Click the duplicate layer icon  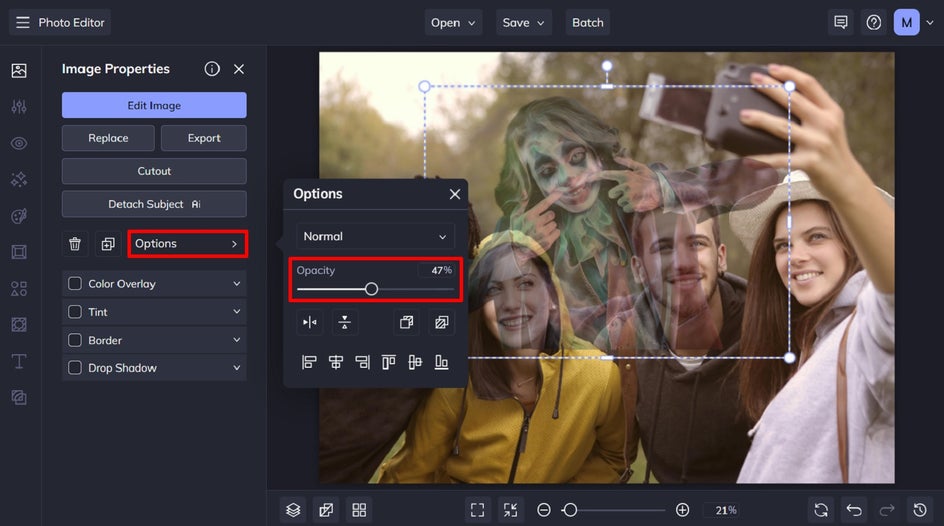[107, 244]
